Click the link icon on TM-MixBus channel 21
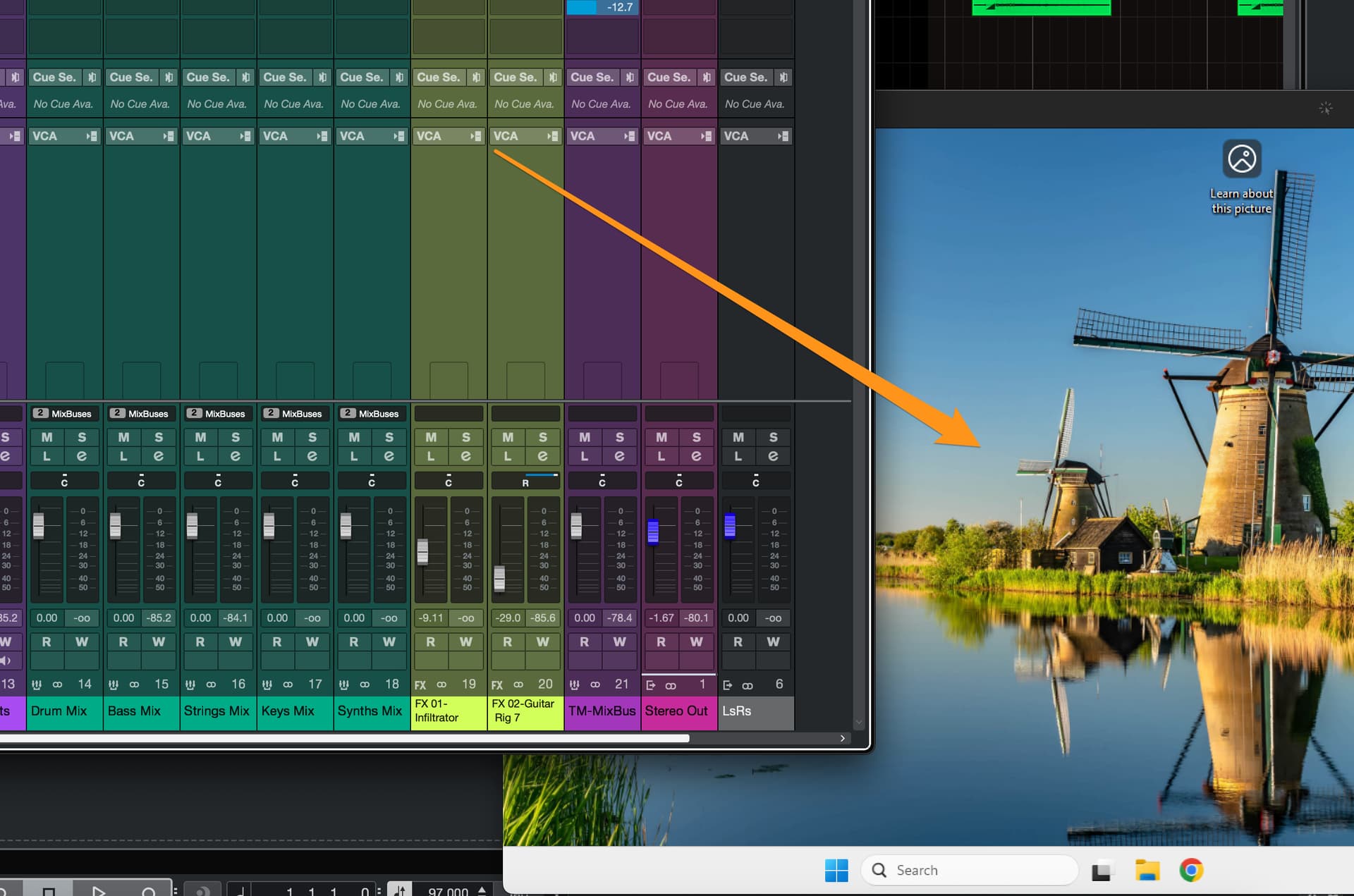 pos(595,685)
